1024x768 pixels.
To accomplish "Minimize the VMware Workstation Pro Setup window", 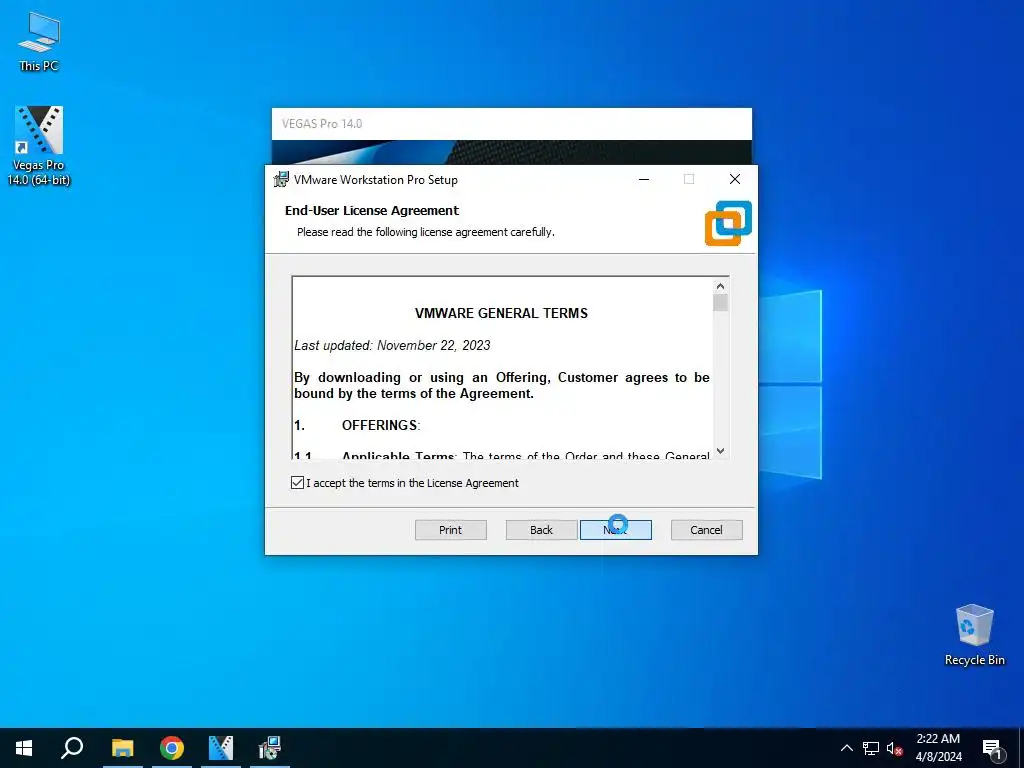I will [644, 179].
